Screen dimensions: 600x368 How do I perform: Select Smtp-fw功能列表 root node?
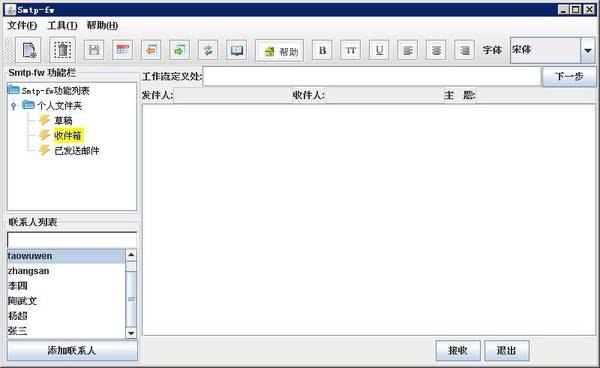pos(55,91)
